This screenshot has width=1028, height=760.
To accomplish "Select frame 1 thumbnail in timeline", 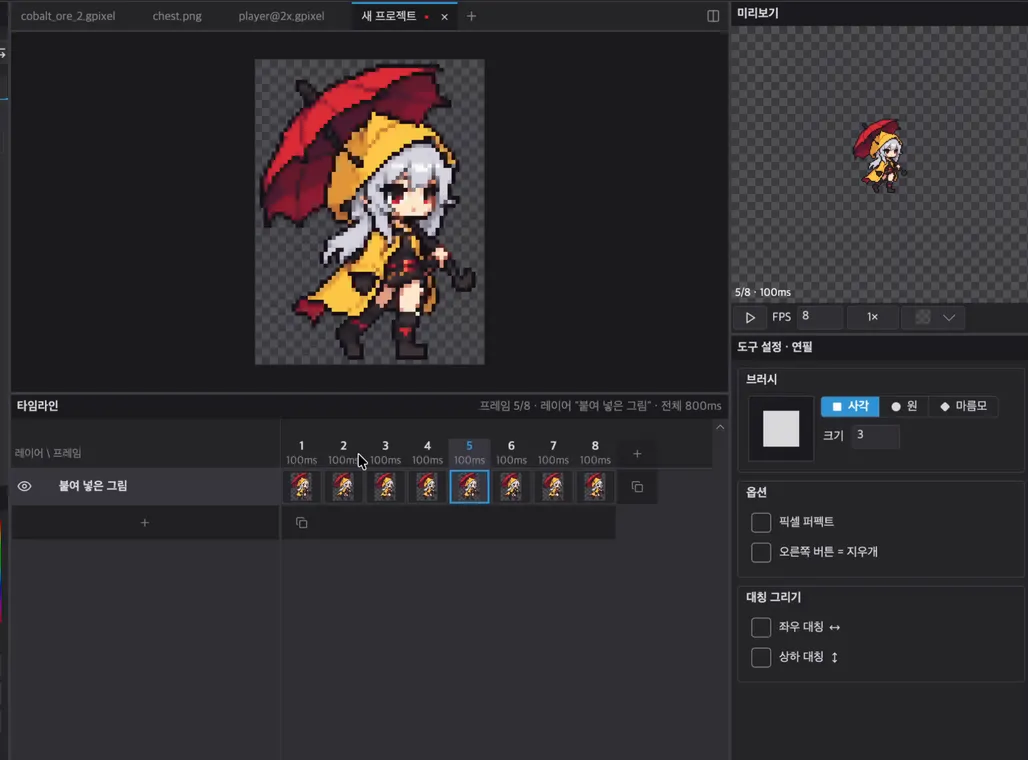I will pos(302,487).
